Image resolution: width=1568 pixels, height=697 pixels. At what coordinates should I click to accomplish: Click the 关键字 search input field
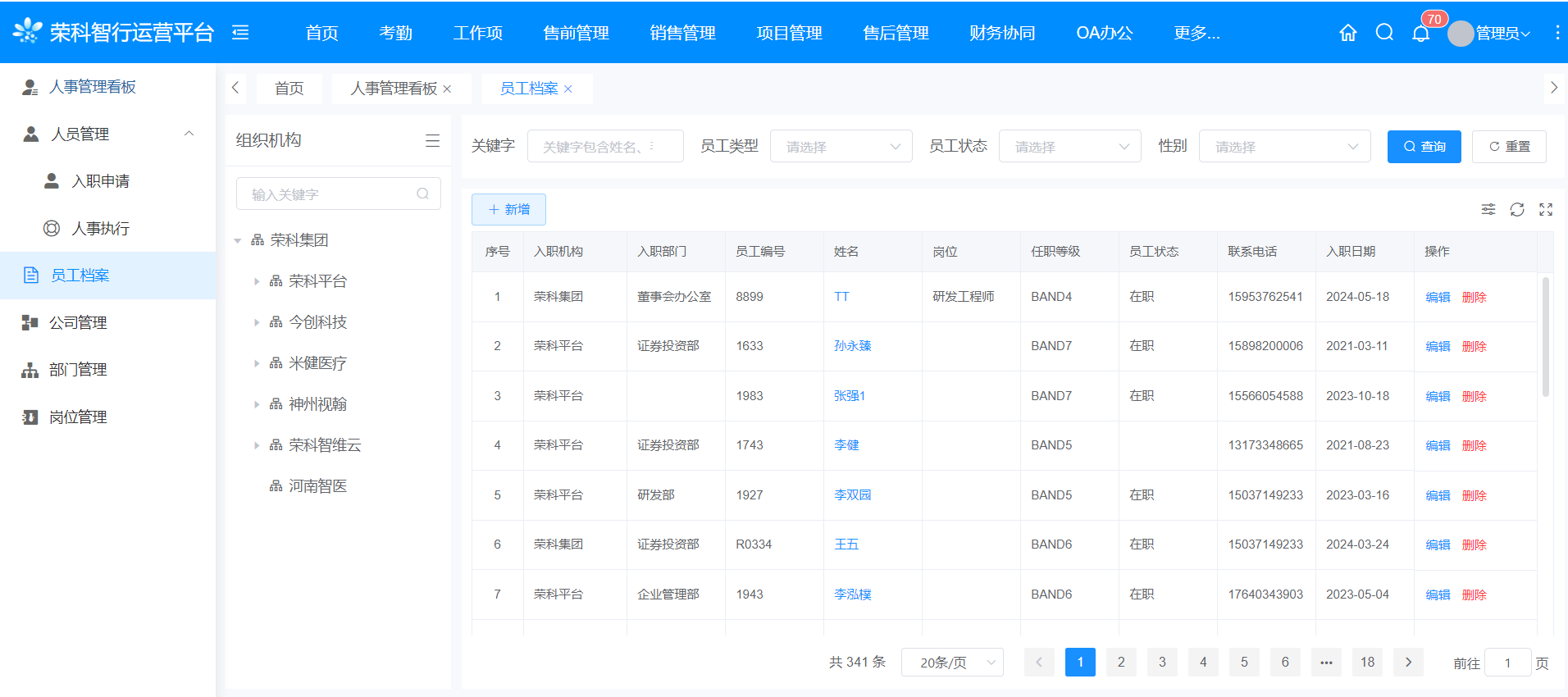(x=604, y=147)
